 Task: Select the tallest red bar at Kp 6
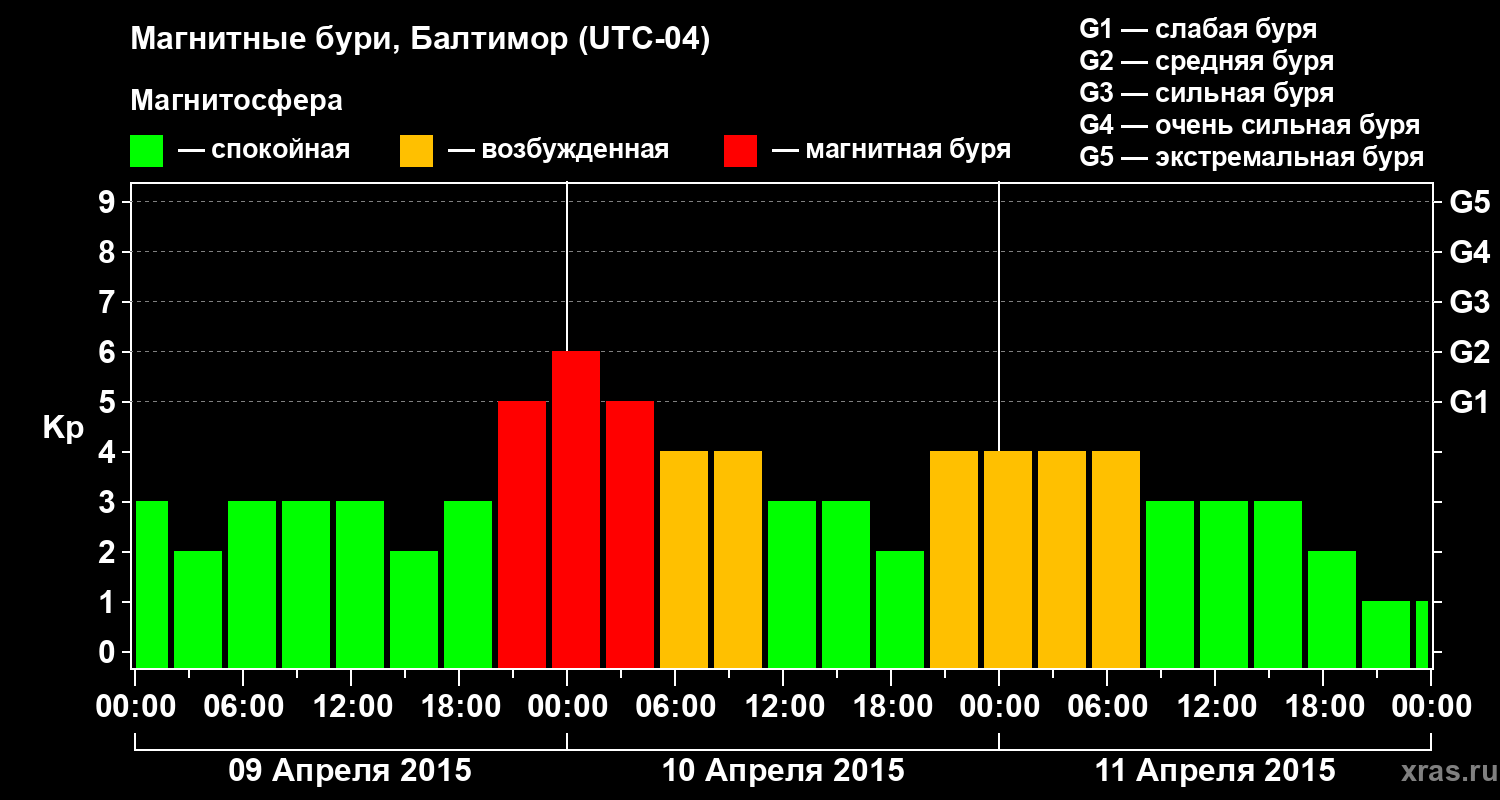(576, 510)
